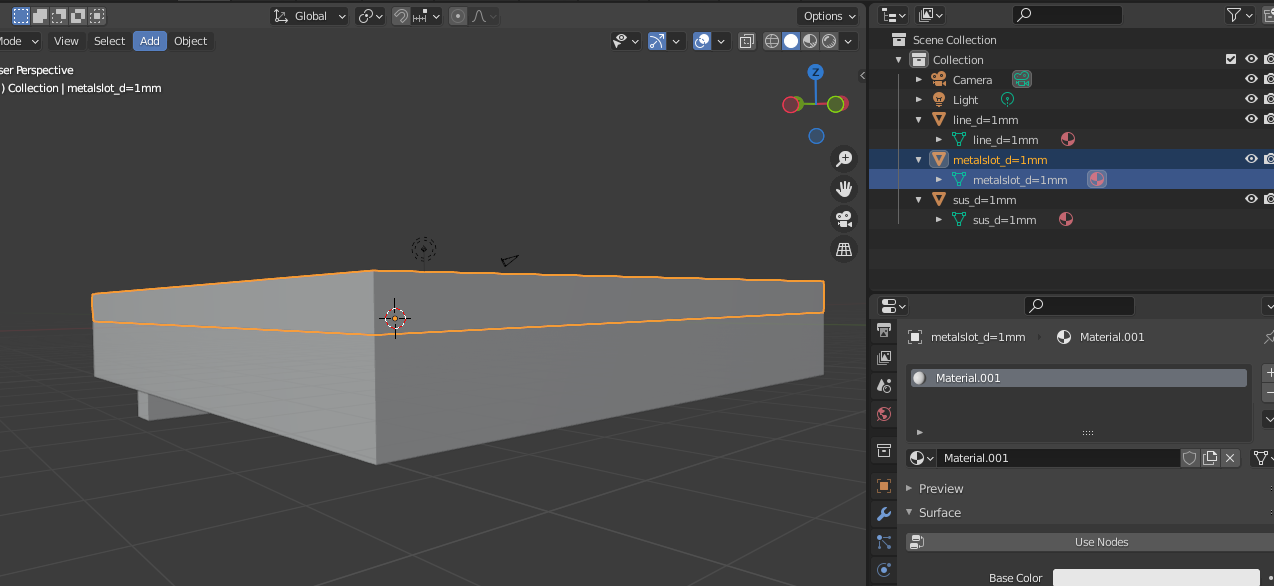Expand the Camera tree row
Screen dimensions: 1274x586
click(x=919, y=79)
